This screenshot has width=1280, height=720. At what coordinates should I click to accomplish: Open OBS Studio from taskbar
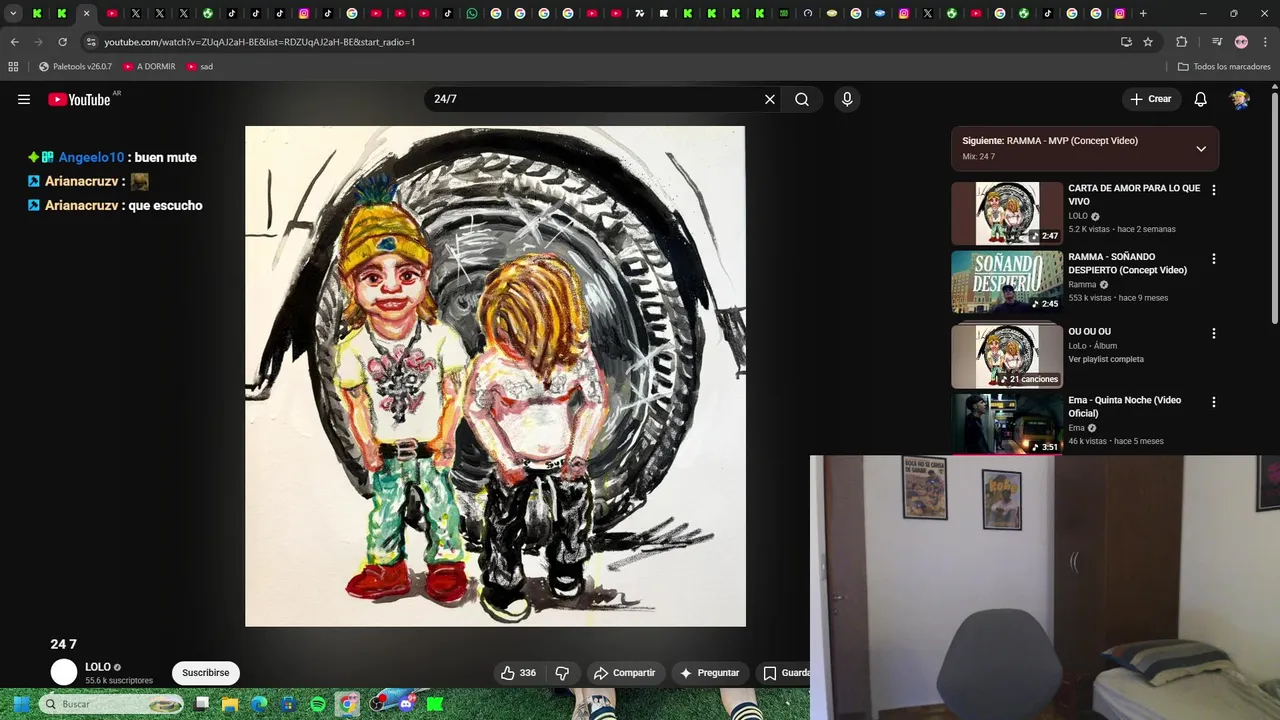pos(377,704)
